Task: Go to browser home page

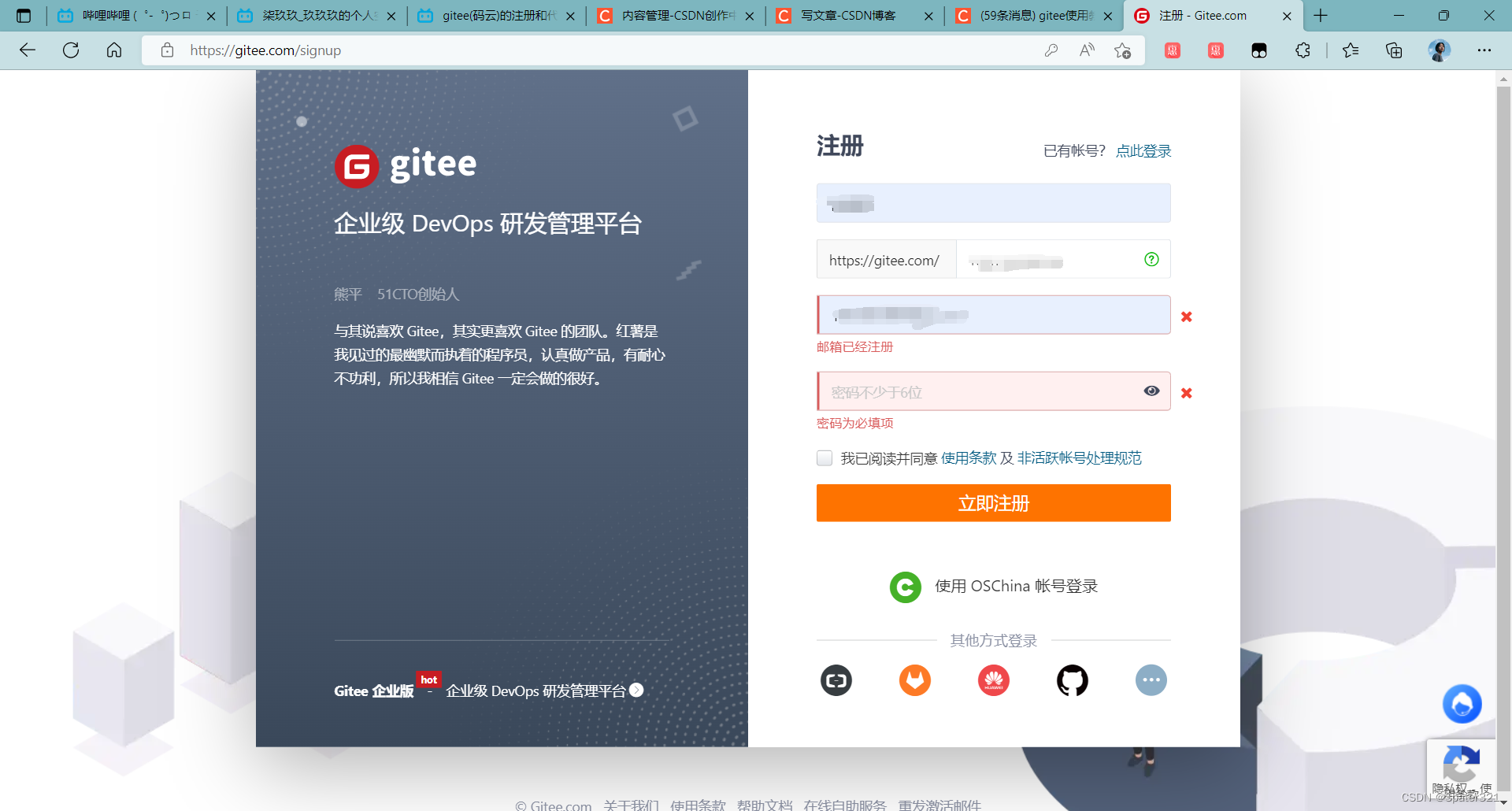Action: coord(114,50)
